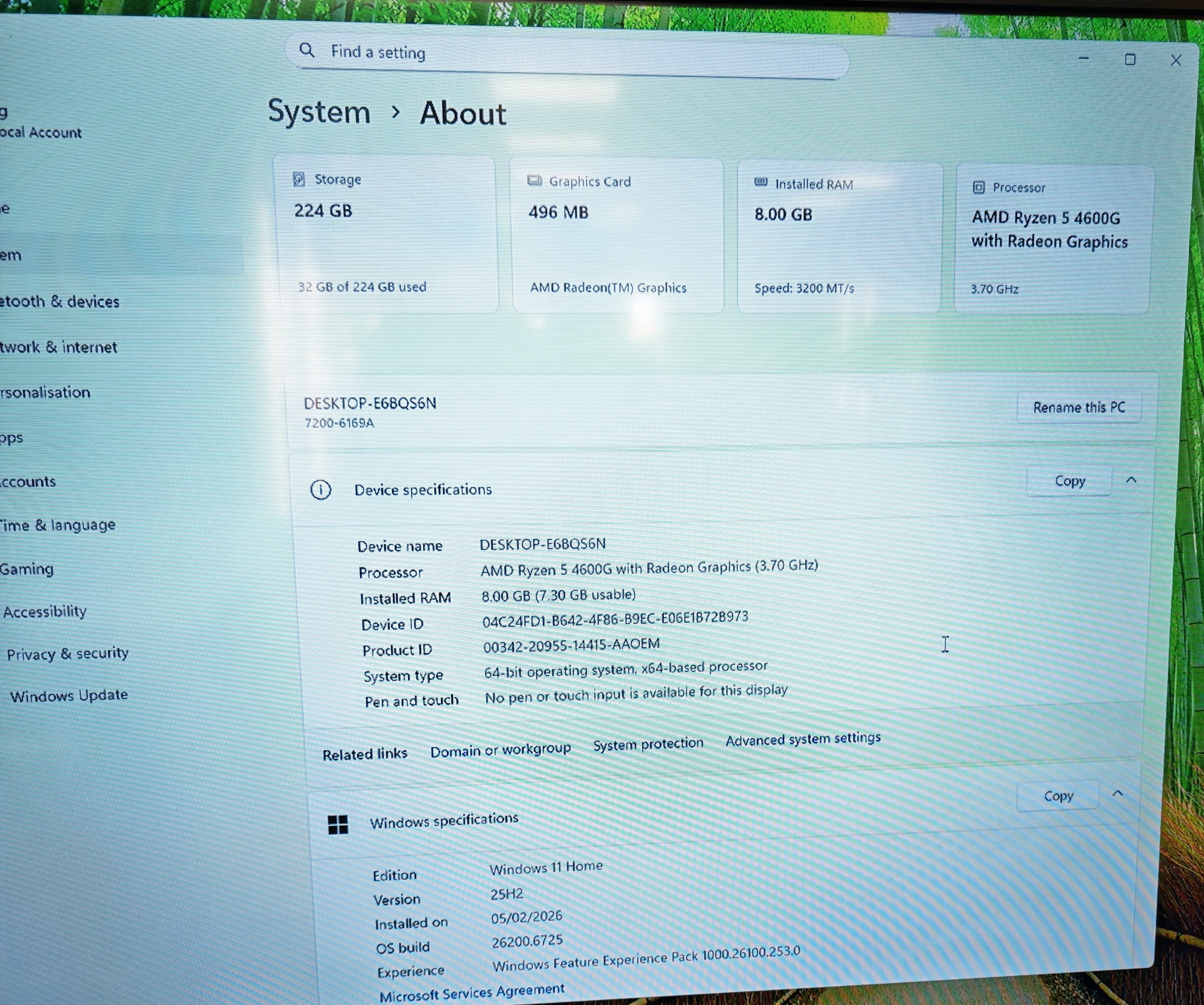
Task: Open Windows Update in the sidebar
Action: point(69,696)
